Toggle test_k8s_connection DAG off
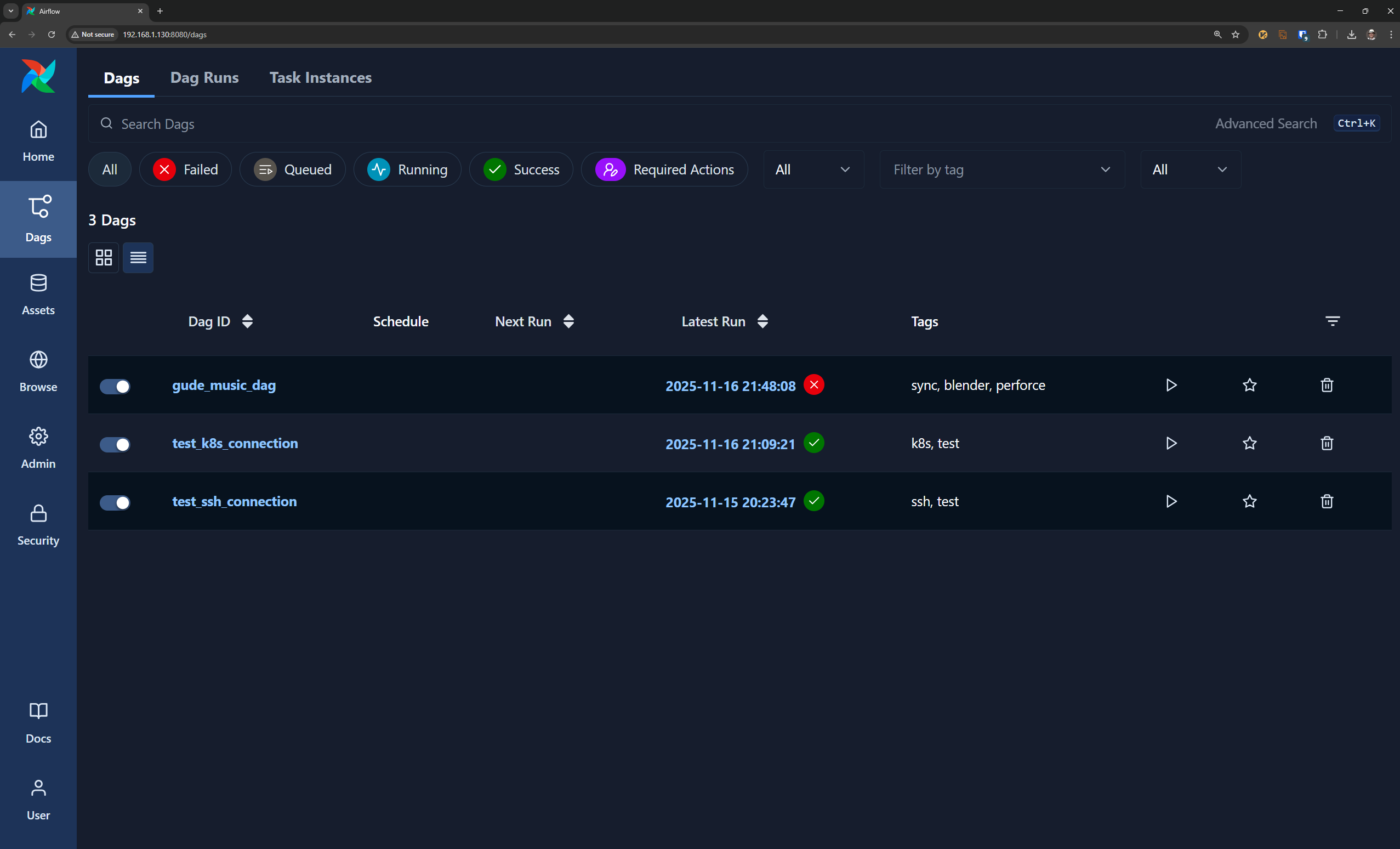1400x849 pixels. (115, 444)
